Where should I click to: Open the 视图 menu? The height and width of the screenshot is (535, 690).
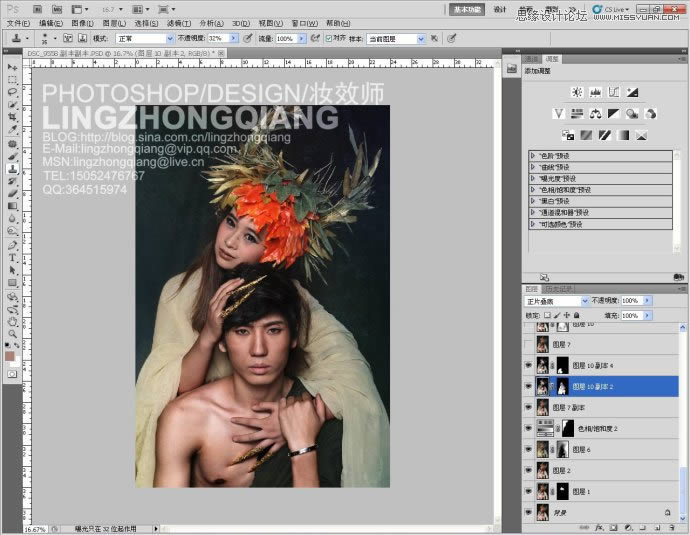(271, 23)
